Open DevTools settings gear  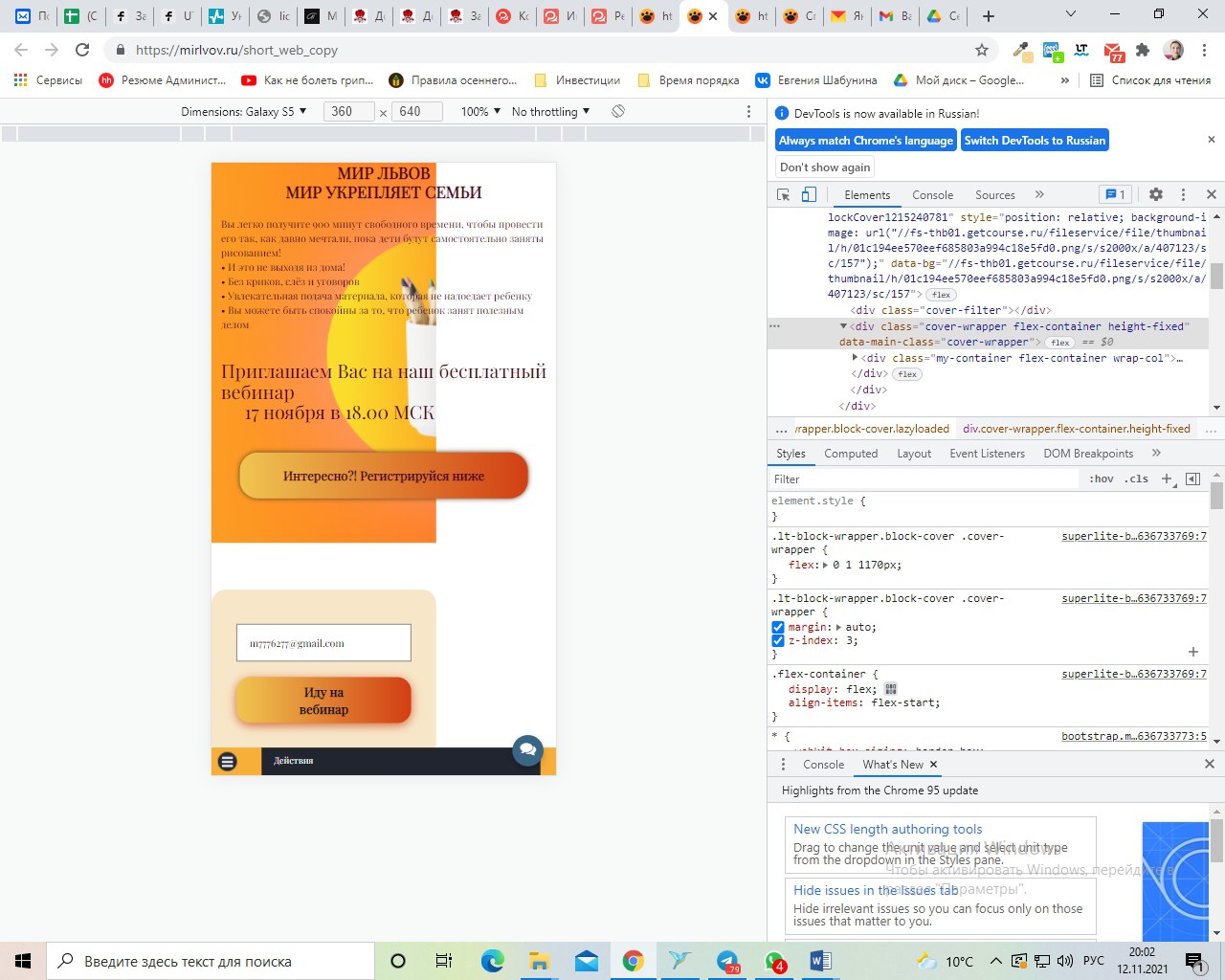pyautogui.click(x=1156, y=194)
